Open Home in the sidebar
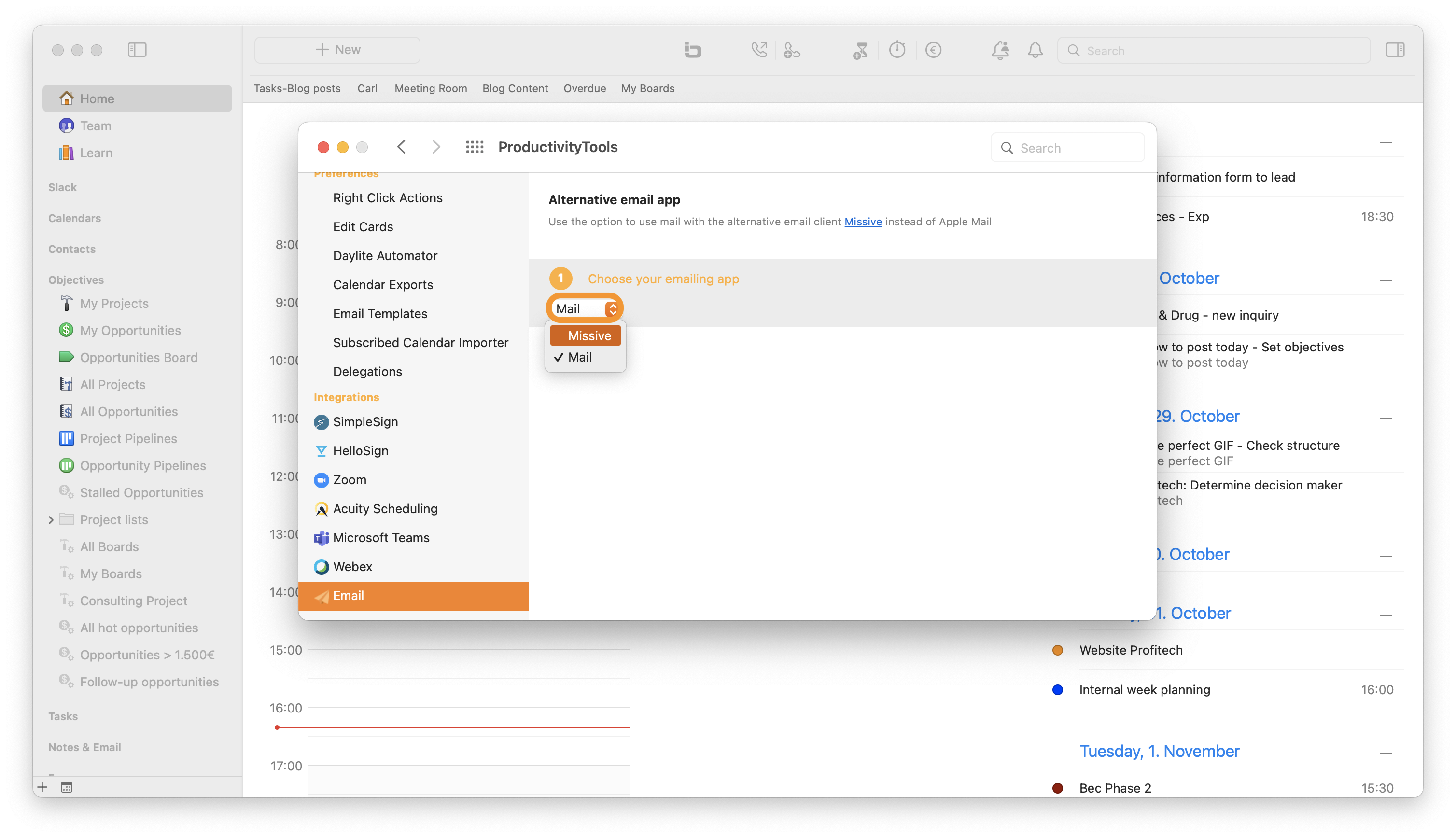The image size is (1456, 838). (137, 98)
